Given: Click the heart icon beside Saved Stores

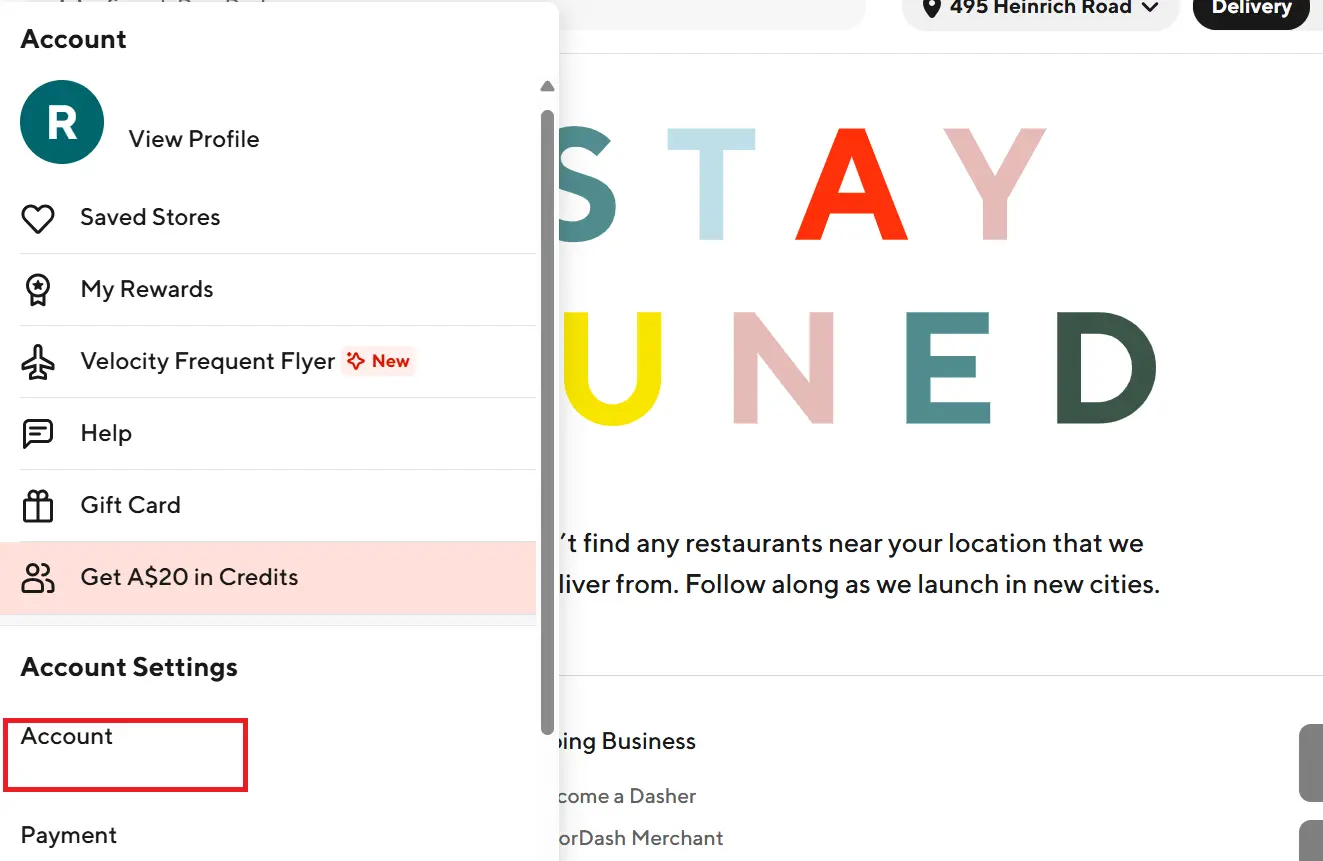Looking at the screenshot, I should point(38,218).
